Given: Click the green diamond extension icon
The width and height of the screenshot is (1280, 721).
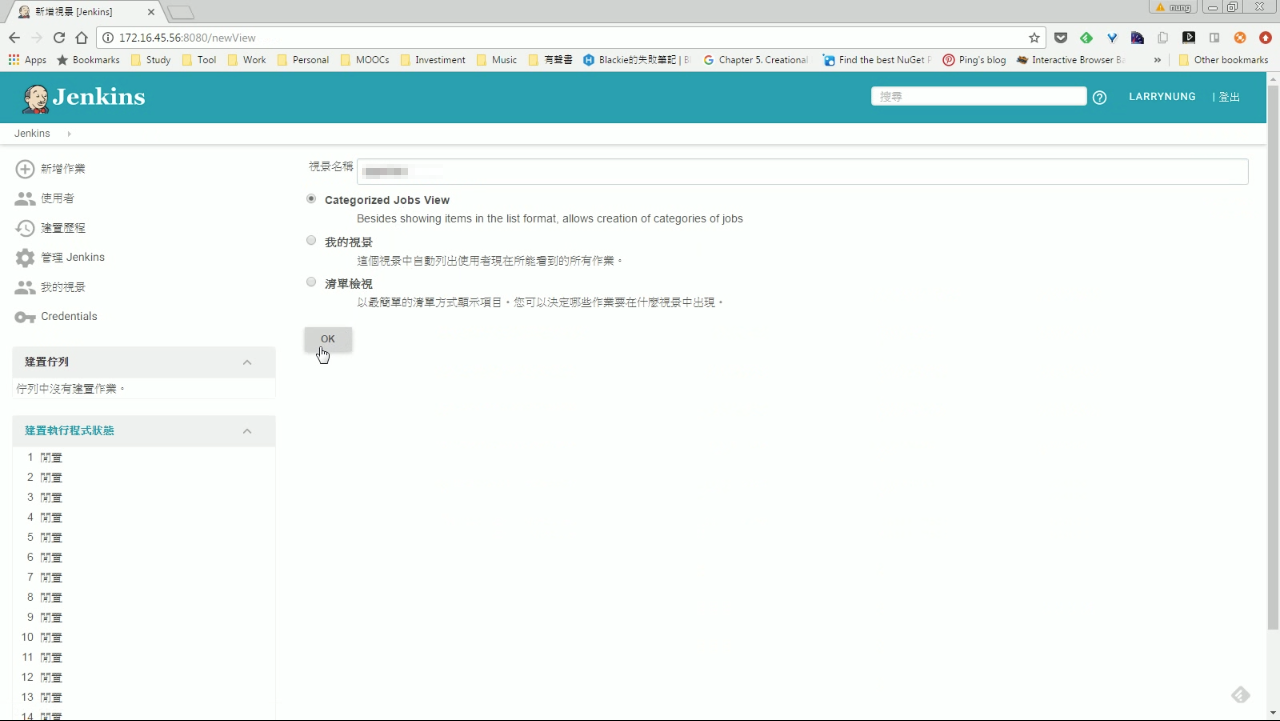Looking at the screenshot, I should [1086, 38].
